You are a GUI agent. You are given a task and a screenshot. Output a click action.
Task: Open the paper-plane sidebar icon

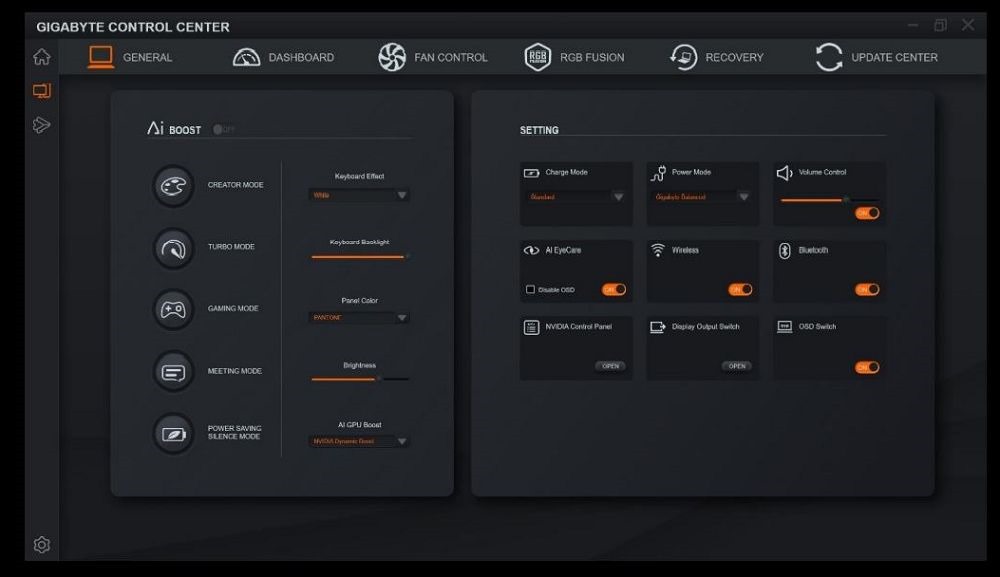pyautogui.click(x=41, y=125)
